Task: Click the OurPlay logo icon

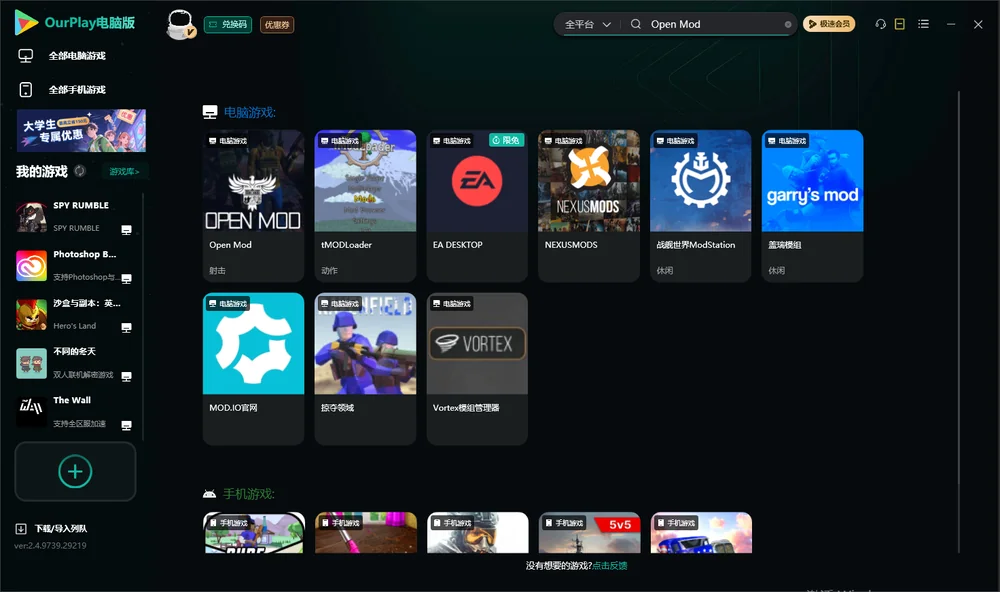Action: (x=26, y=22)
